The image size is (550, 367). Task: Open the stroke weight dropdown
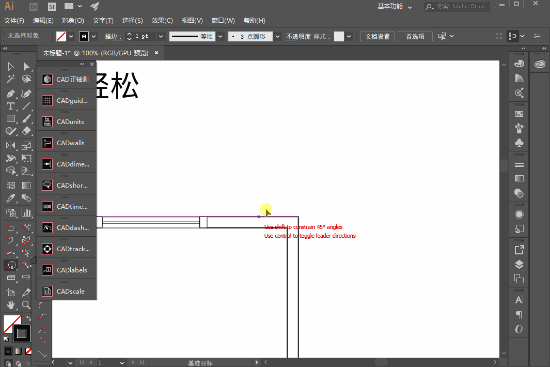161,36
